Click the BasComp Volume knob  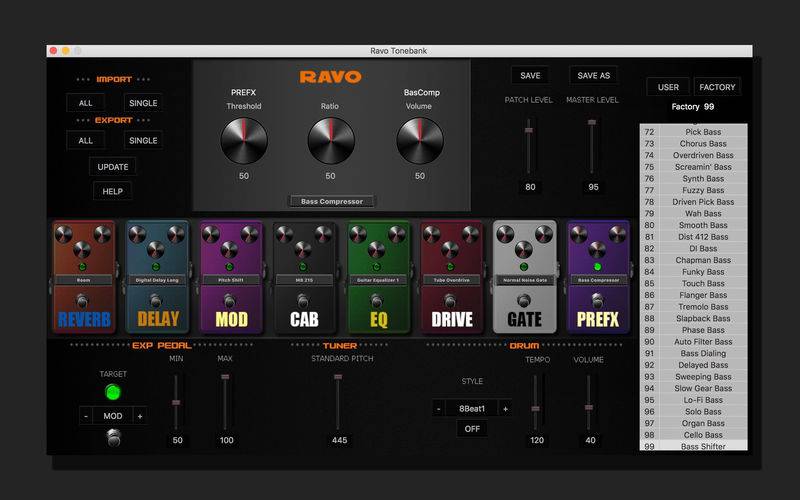click(420, 141)
